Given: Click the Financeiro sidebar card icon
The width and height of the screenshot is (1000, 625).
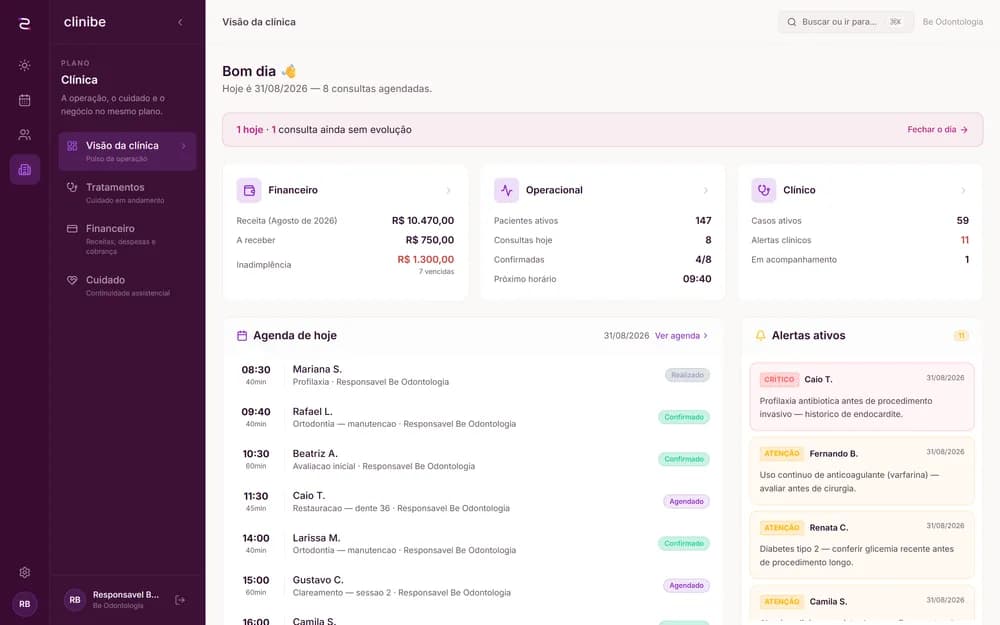Looking at the screenshot, I should pos(72,228).
